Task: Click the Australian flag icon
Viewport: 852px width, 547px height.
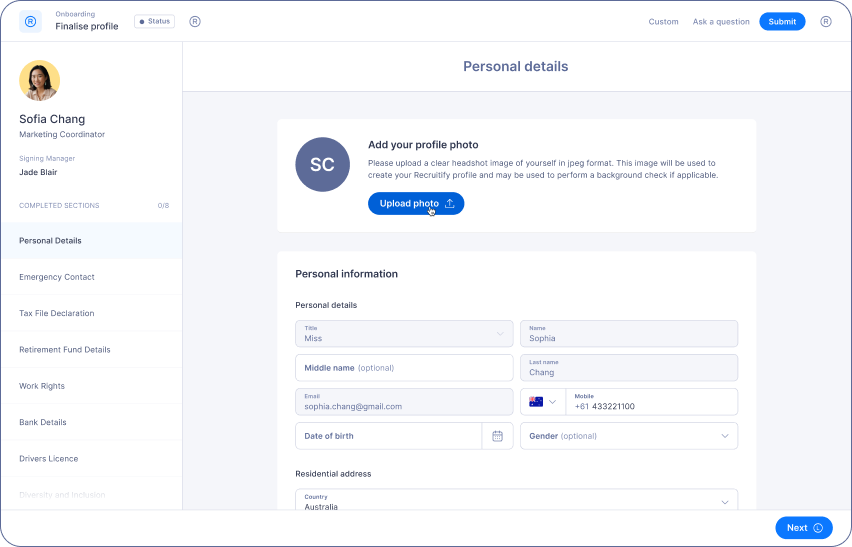Action: (x=536, y=402)
